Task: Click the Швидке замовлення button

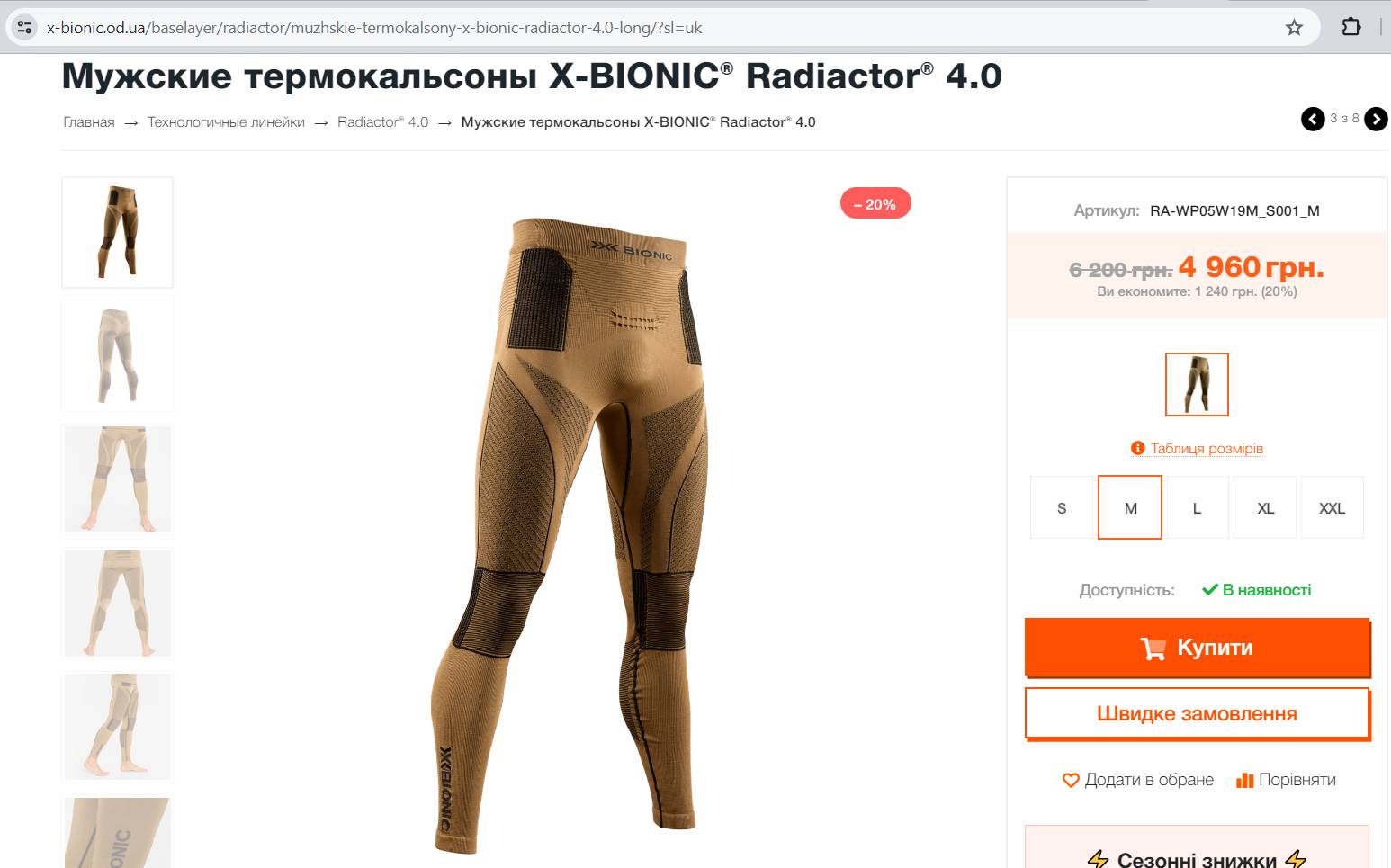Action: [x=1198, y=714]
